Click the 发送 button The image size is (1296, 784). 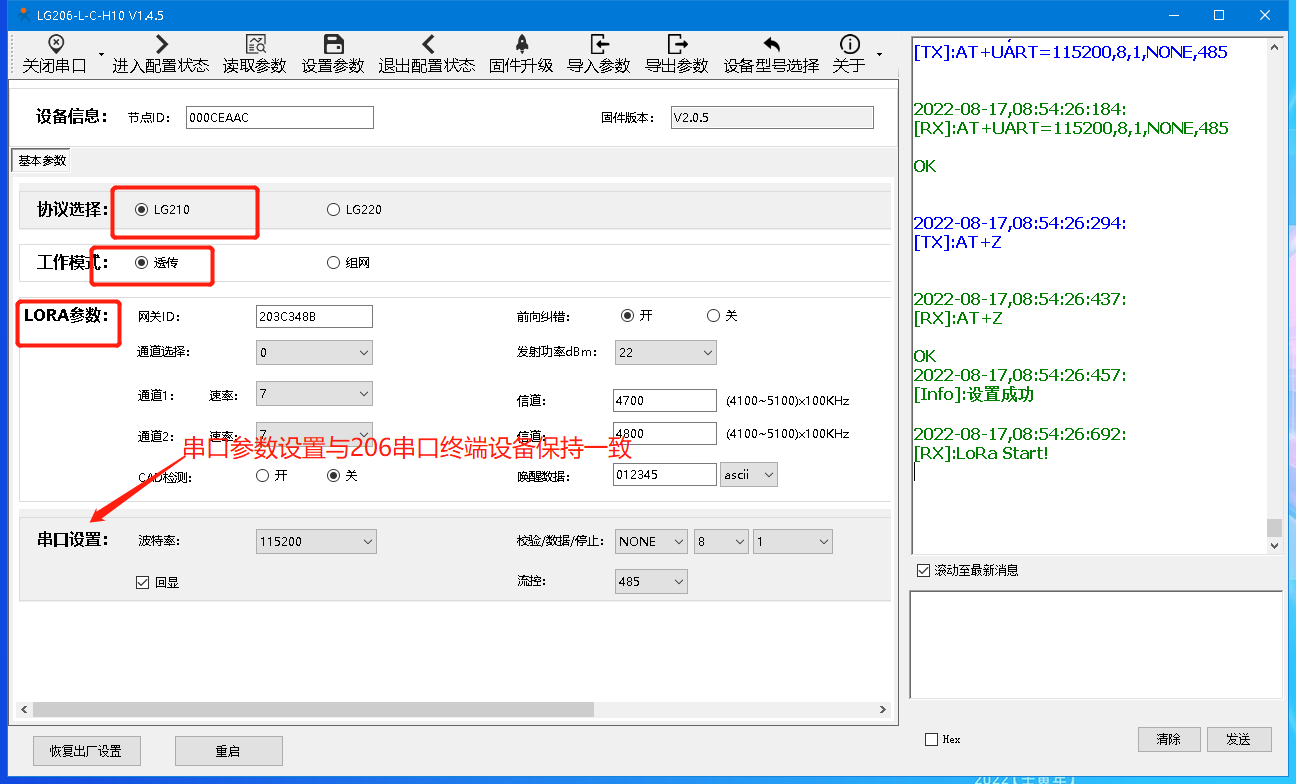click(x=1238, y=739)
